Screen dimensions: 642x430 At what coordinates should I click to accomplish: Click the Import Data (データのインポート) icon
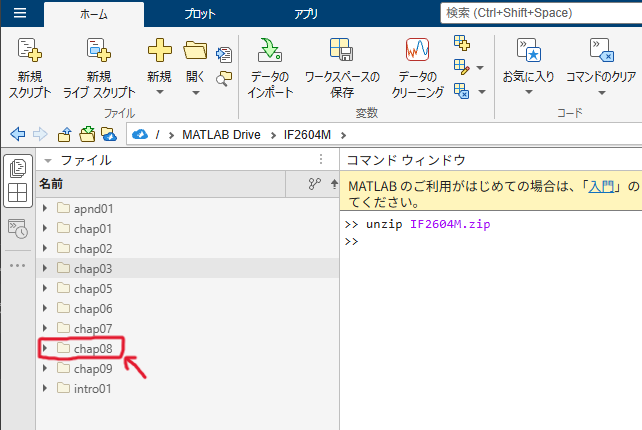(x=269, y=50)
